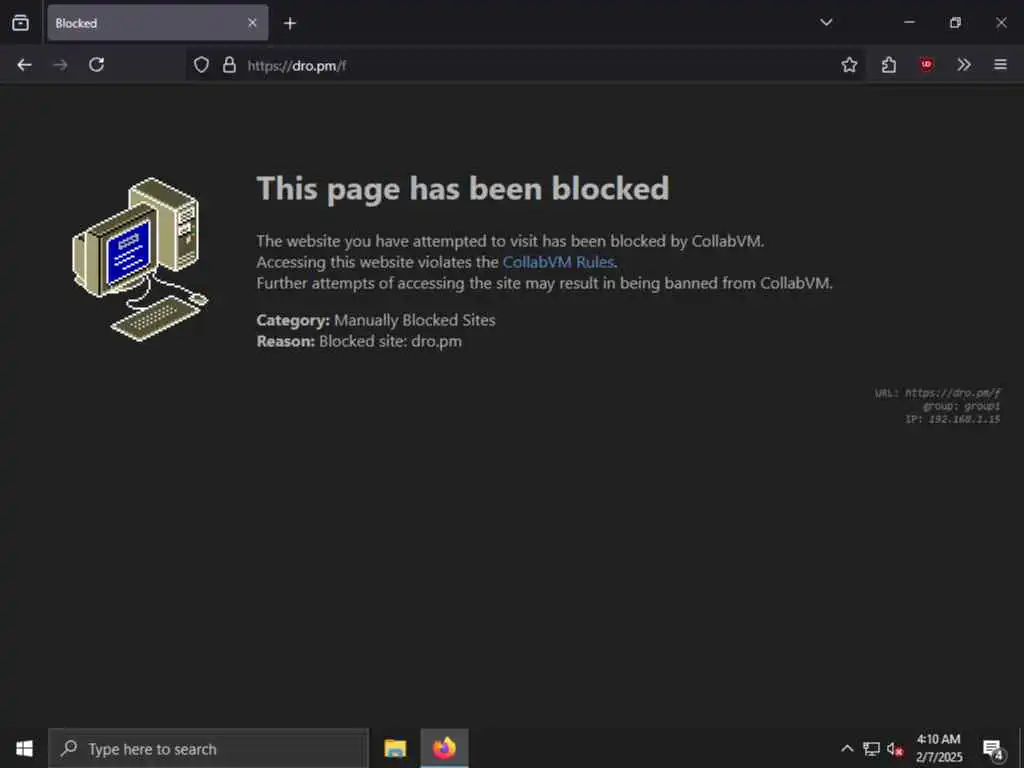Click the retro computer illustration
The width and height of the screenshot is (1024, 768).
(140, 259)
